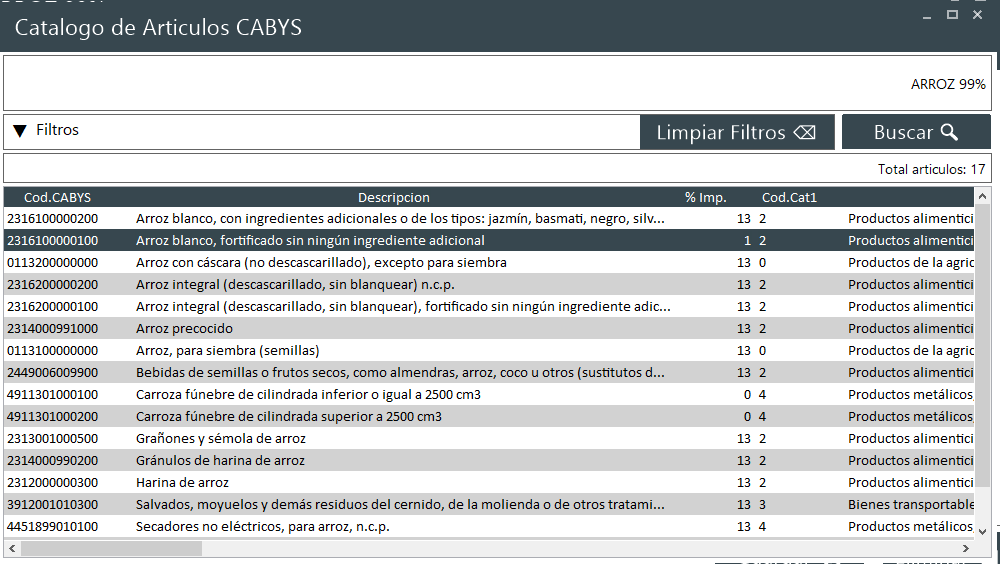Sort by the Cod.CABYS column header
The image size is (1000, 564).
pyautogui.click(x=57, y=197)
